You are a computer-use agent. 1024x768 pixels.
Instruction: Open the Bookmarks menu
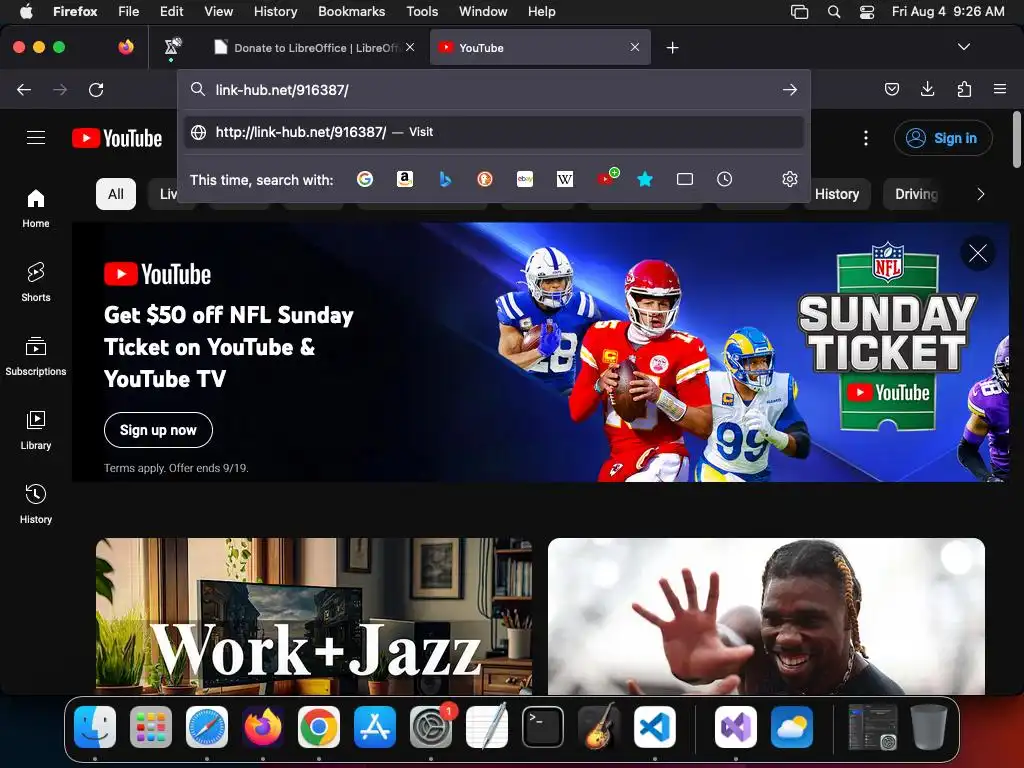[351, 11]
